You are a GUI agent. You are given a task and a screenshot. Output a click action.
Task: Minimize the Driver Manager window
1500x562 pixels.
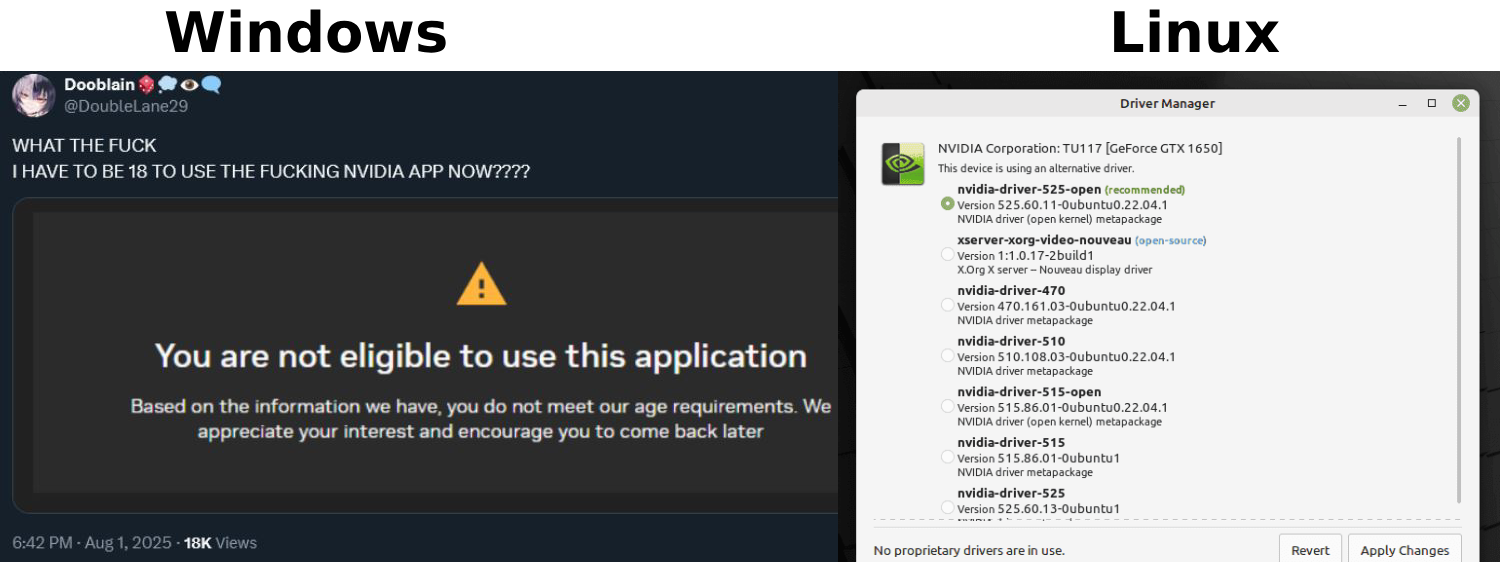click(1403, 103)
